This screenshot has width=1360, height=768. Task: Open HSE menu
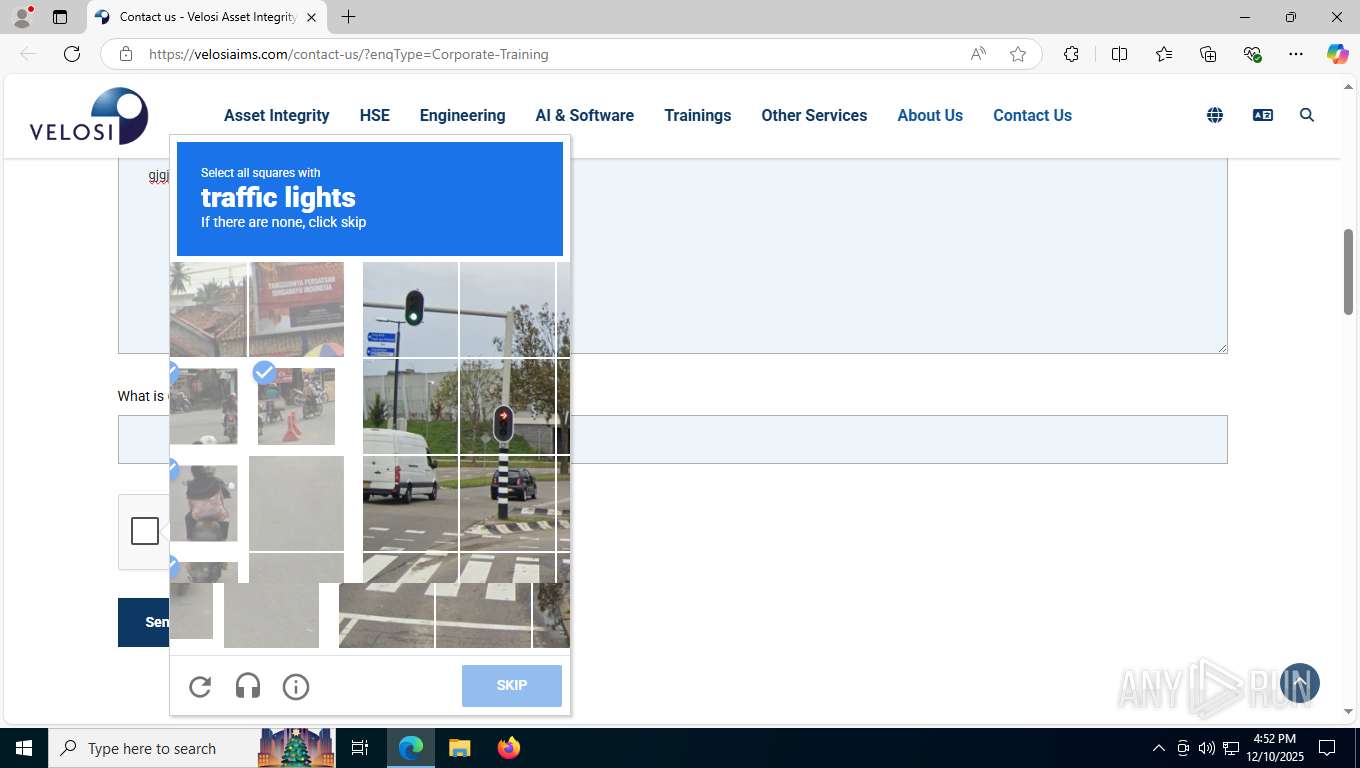tap(375, 115)
